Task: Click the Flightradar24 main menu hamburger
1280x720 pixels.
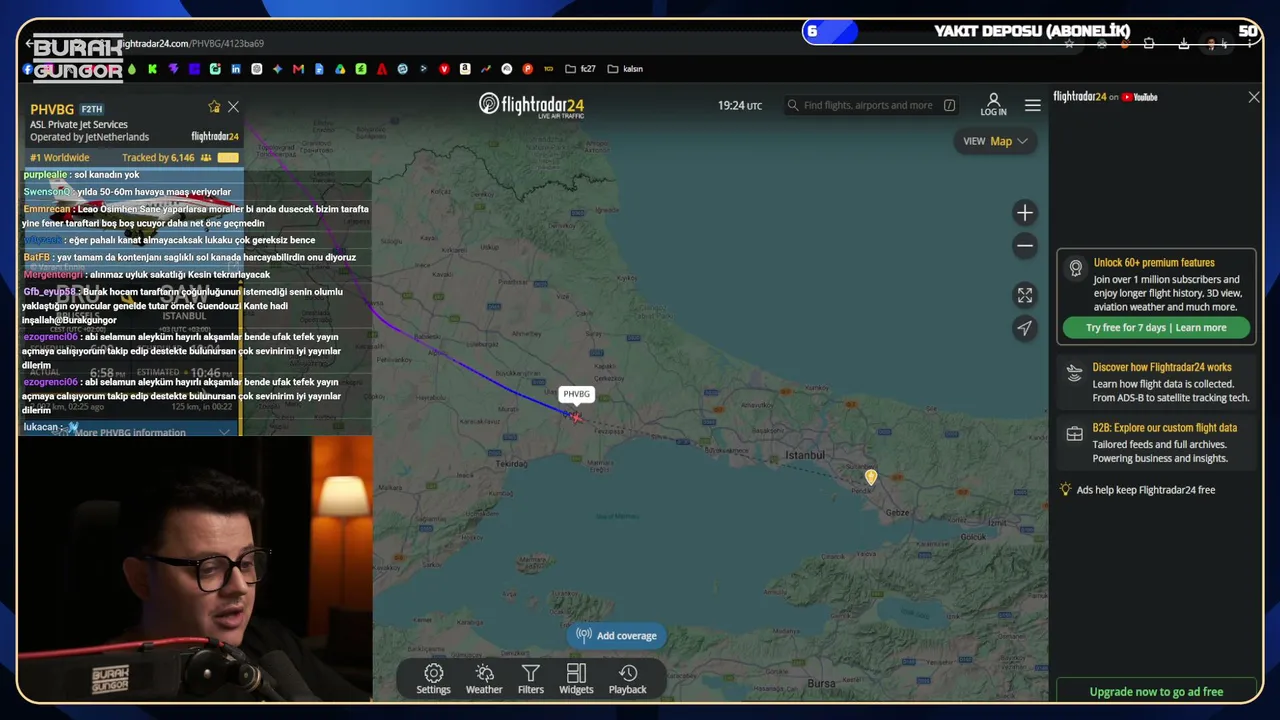Action: [1033, 105]
